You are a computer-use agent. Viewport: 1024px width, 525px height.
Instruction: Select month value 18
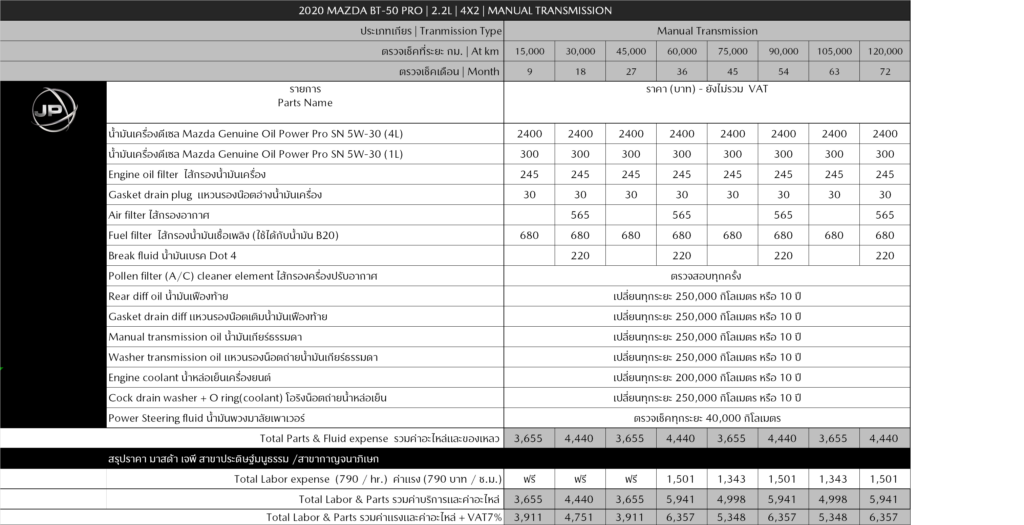580,71
